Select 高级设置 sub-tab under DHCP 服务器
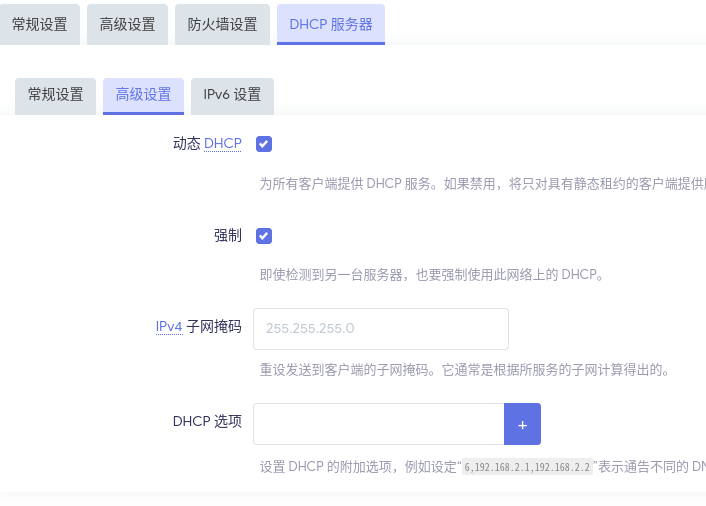 click(x=143, y=95)
